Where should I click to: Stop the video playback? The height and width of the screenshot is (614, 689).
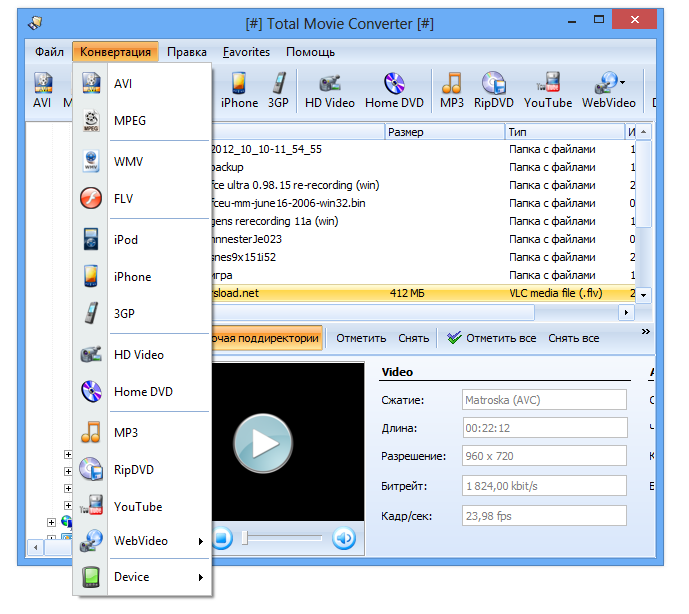point(222,538)
